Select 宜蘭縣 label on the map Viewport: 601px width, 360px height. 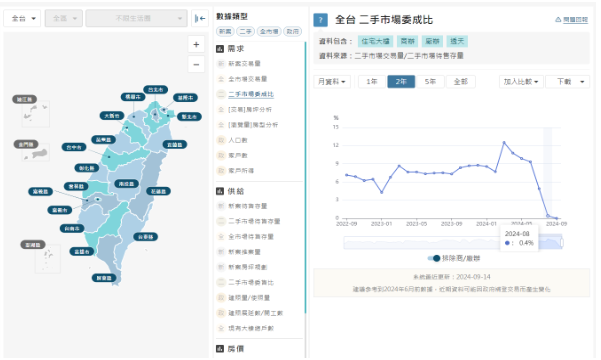point(175,145)
